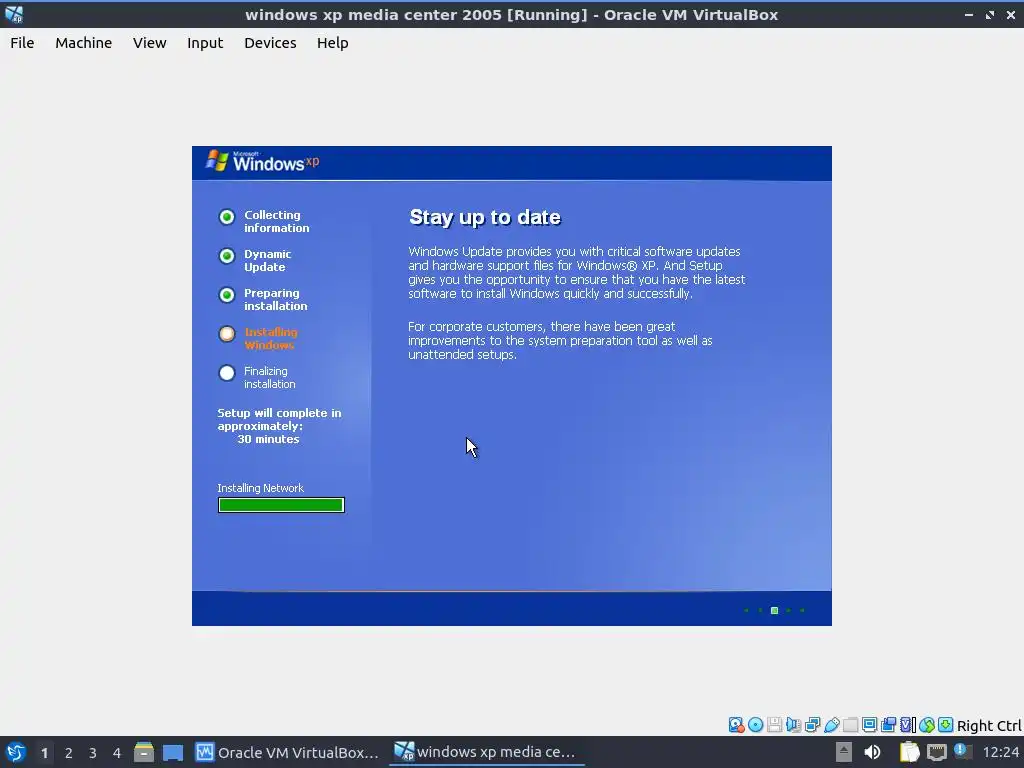Click the Installing Network progress bar
Viewport: 1024px width, 768px height.
pos(281,505)
